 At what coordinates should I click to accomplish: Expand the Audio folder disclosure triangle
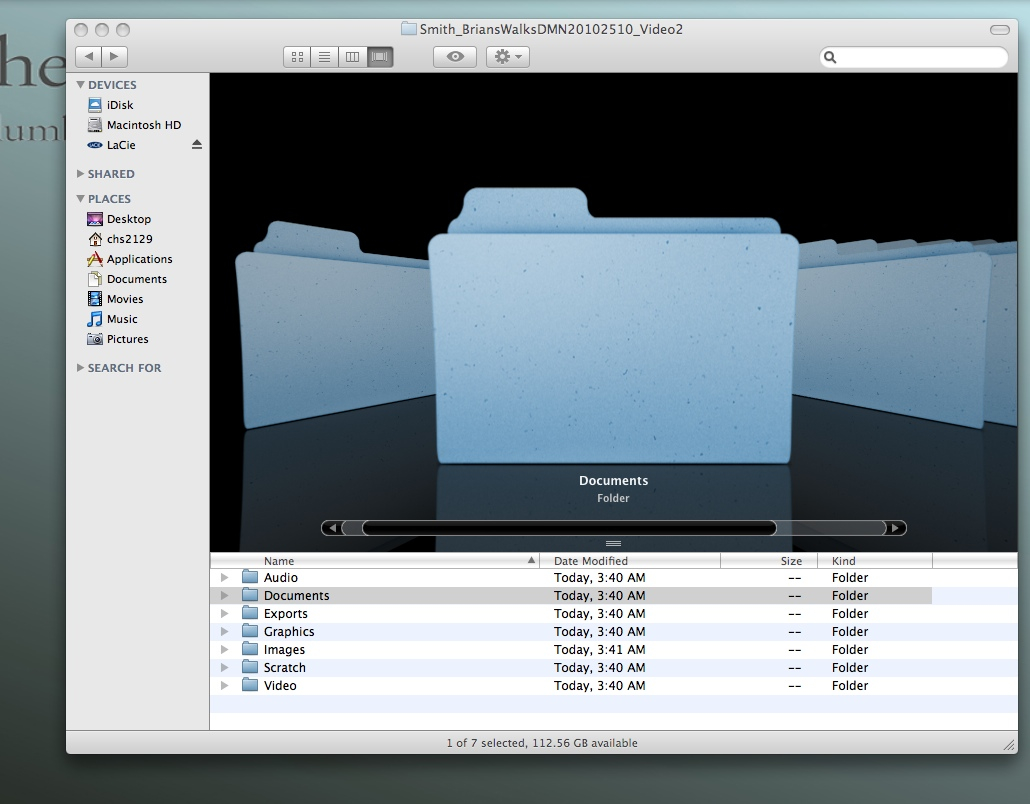pyautogui.click(x=225, y=578)
